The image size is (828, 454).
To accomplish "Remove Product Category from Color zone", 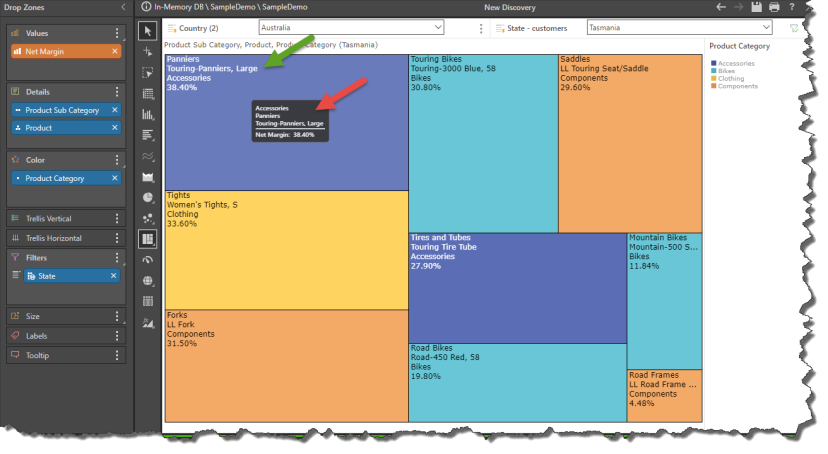I will 114,178.
